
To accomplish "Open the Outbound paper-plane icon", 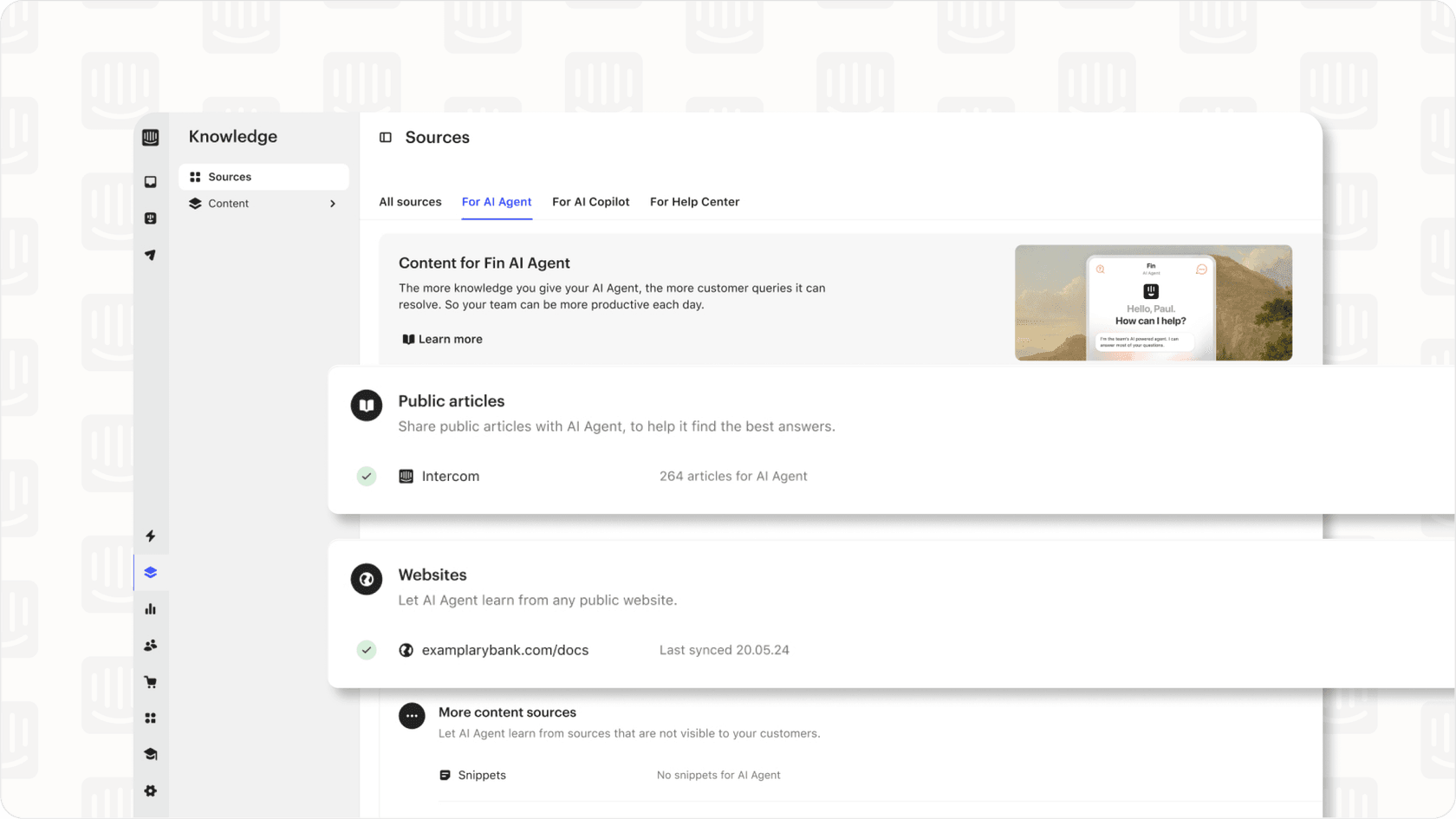I will point(151,255).
